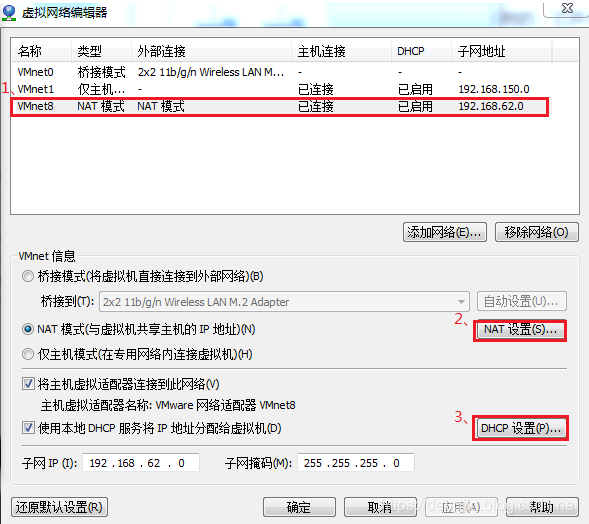Expand the bridged-to adapter dropdown
The image size is (589, 524).
461,302
